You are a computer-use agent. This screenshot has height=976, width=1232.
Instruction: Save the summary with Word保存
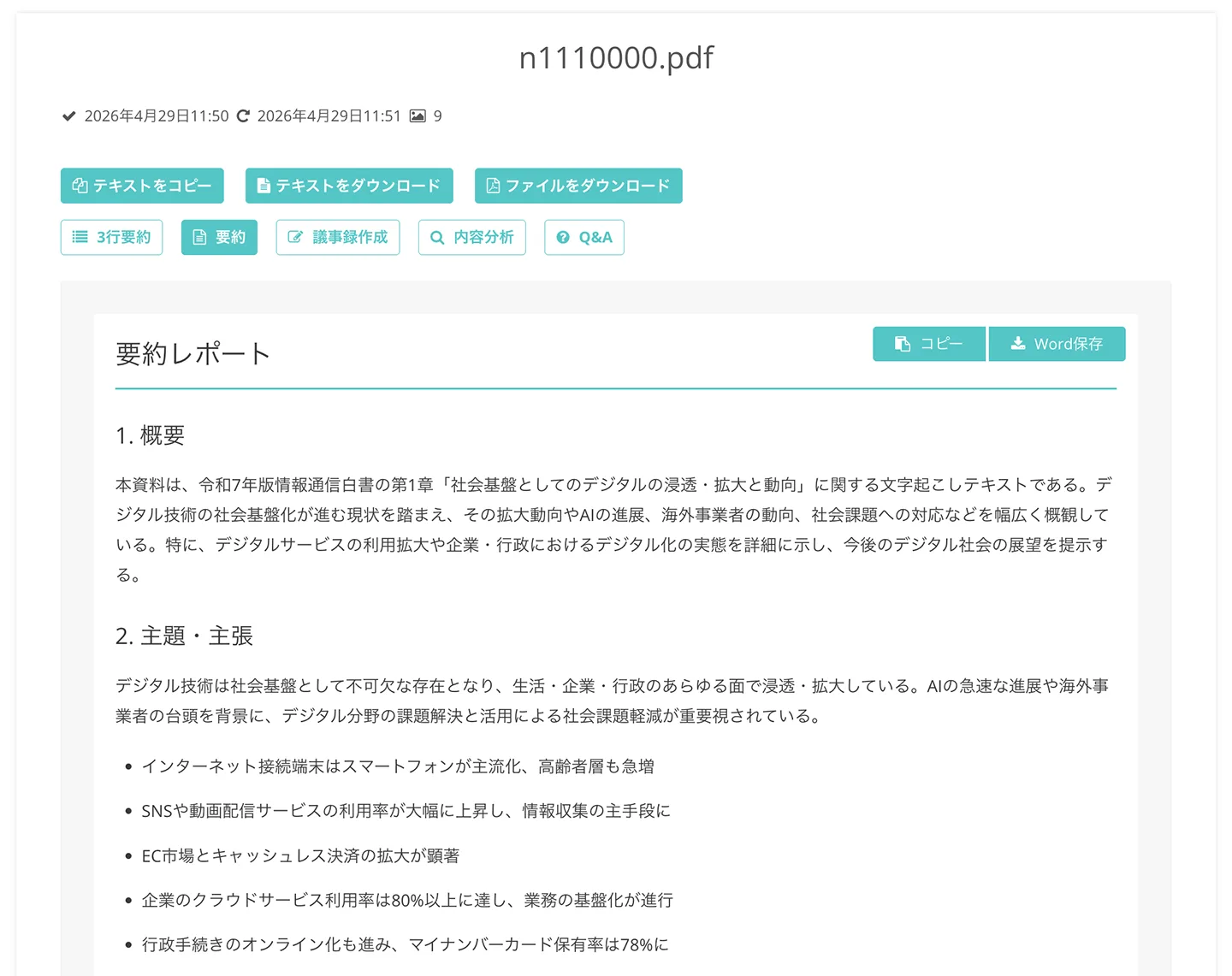[x=1057, y=343]
